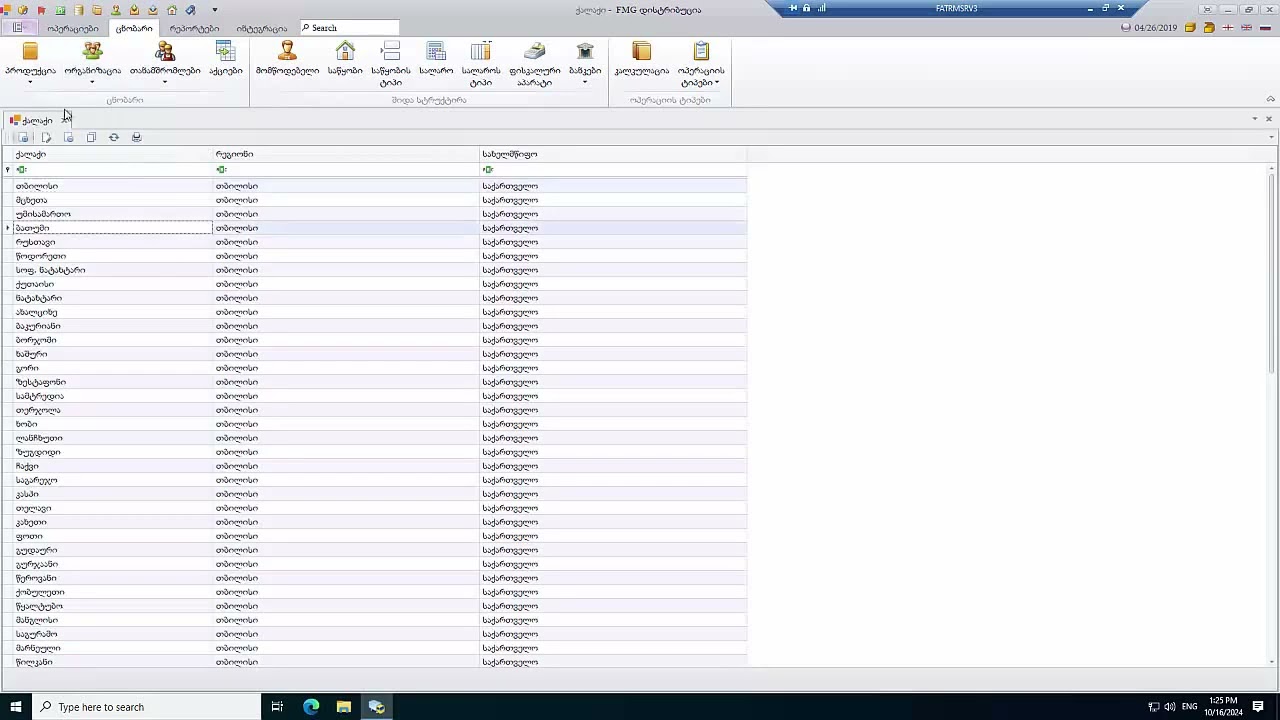This screenshot has height=720, width=1280.
Task: Click the 04/26/2019 date in ribbon header
Action: [1155, 28]
